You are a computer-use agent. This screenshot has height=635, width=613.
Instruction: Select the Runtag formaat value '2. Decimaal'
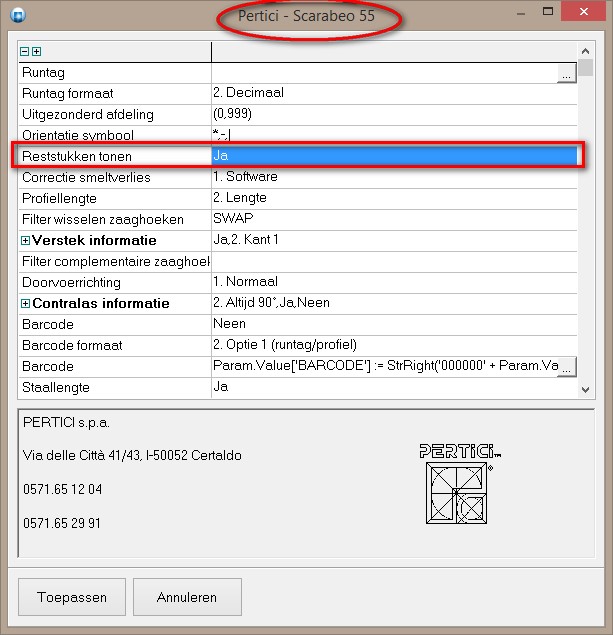[248, 92]
